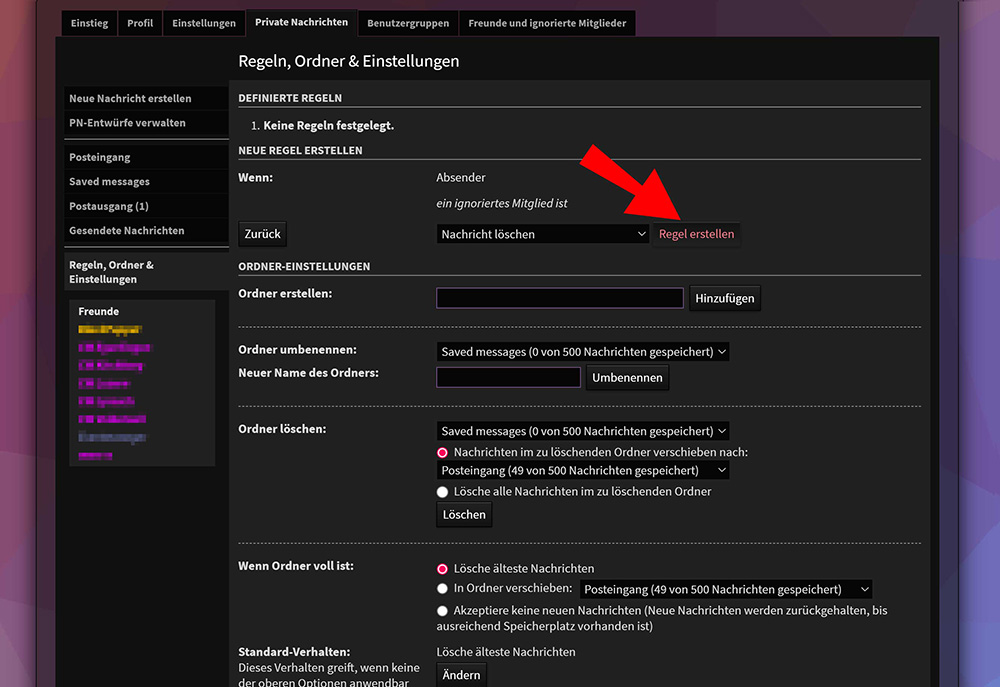
Task: Open Postausgang (1) in sidebar
Action: 109,206
